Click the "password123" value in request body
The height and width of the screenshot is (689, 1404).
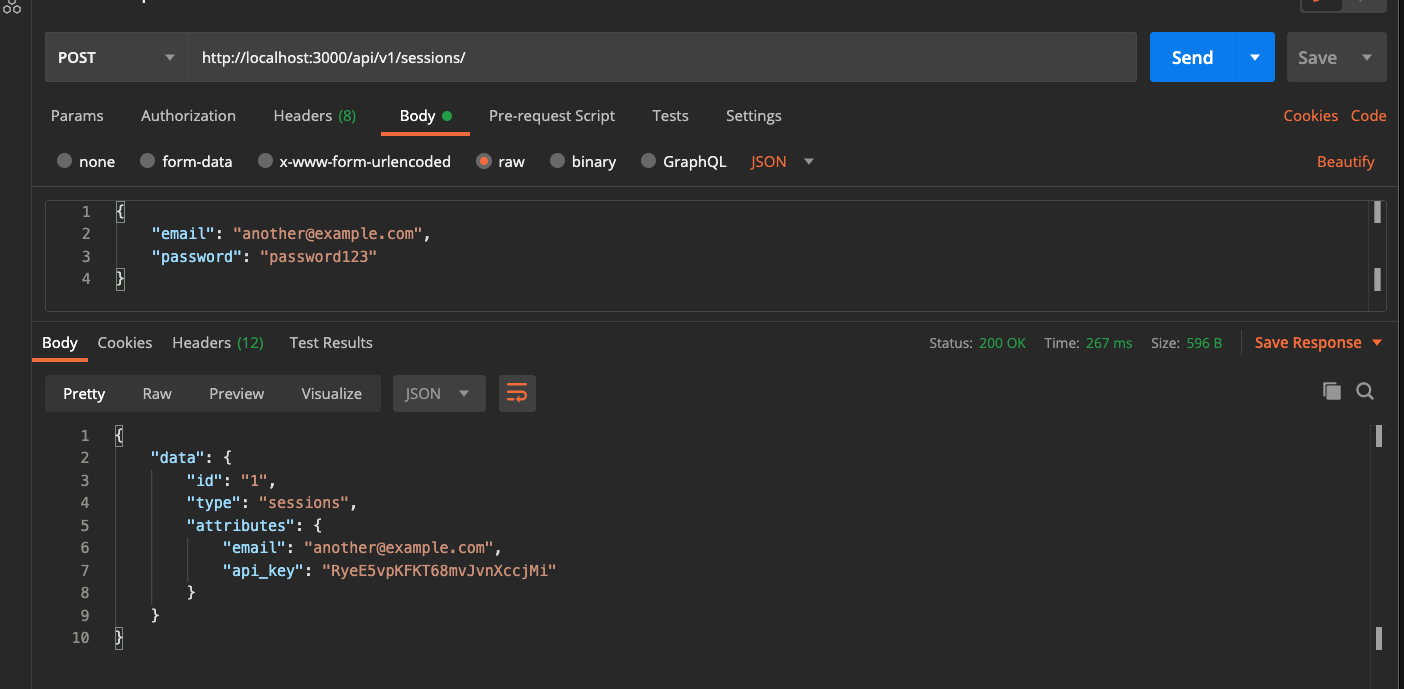point(318,256)
